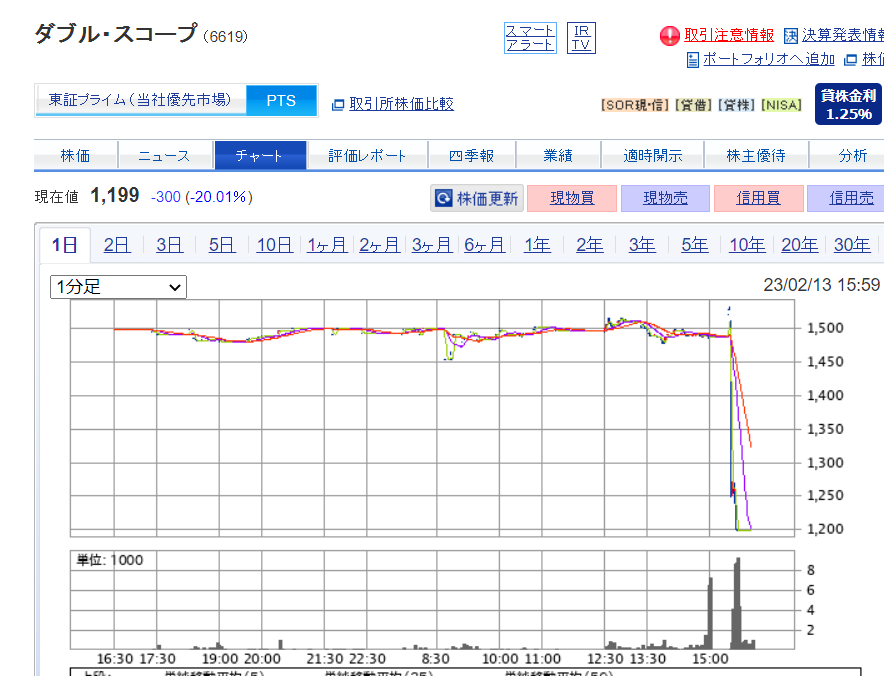Switch to the チャート tab

260,155
